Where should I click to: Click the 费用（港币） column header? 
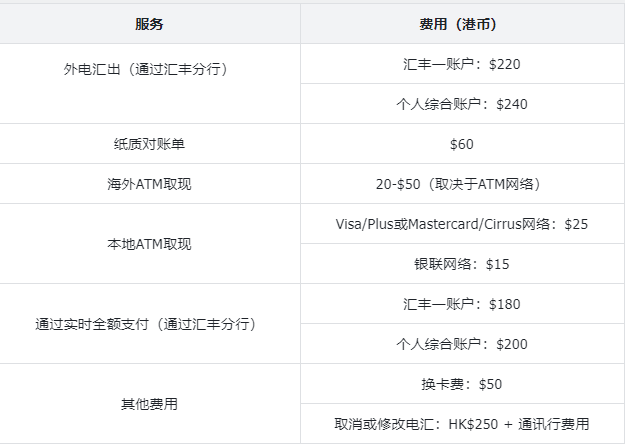tap(462, 24)
